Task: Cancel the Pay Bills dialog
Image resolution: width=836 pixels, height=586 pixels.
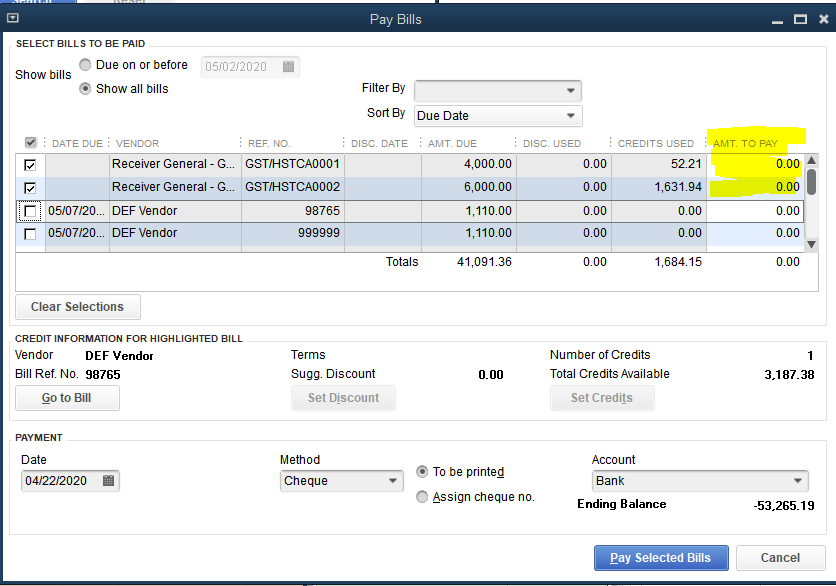Action: [780, 558]
